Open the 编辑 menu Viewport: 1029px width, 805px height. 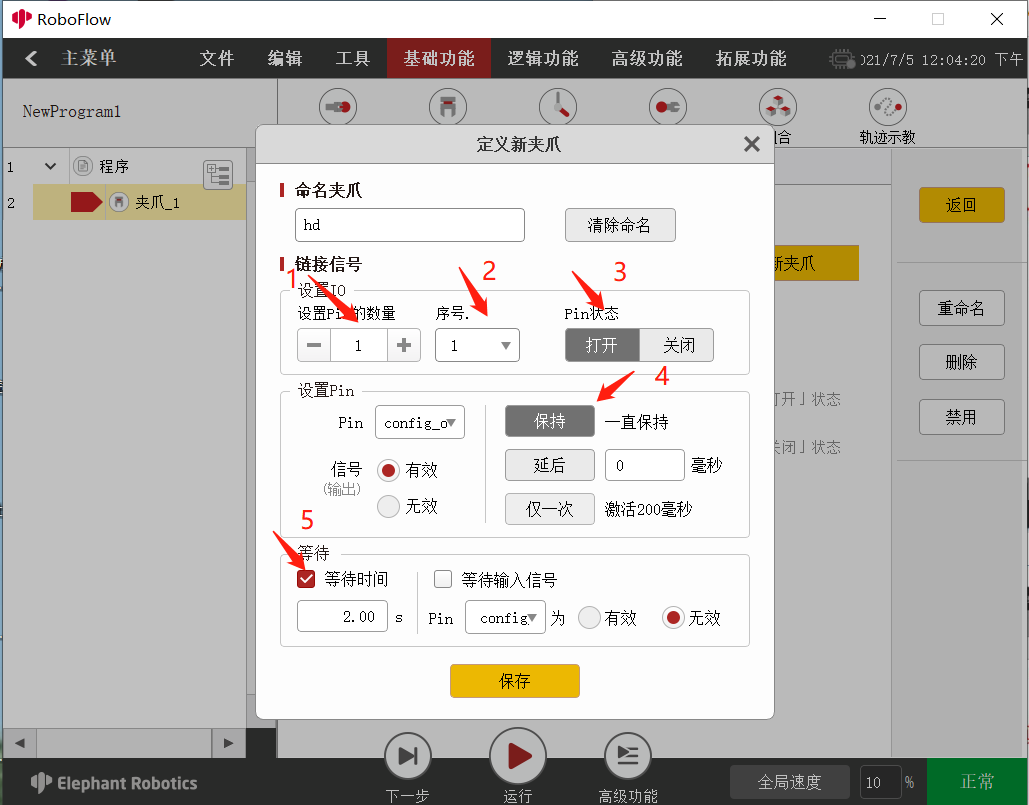(x=285, y=58)
